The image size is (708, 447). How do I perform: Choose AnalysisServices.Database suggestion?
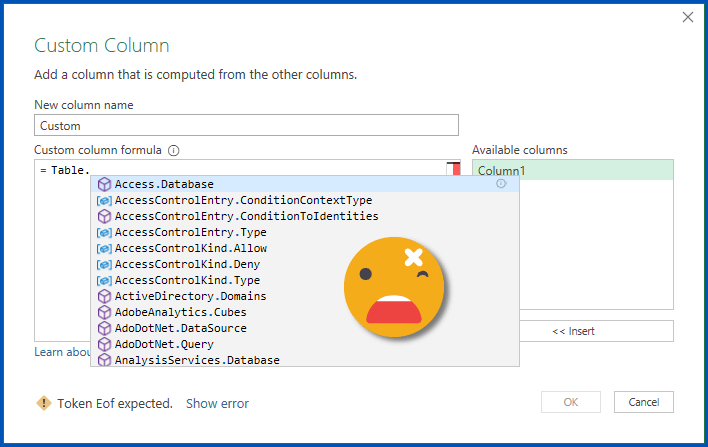coord(197,360)
